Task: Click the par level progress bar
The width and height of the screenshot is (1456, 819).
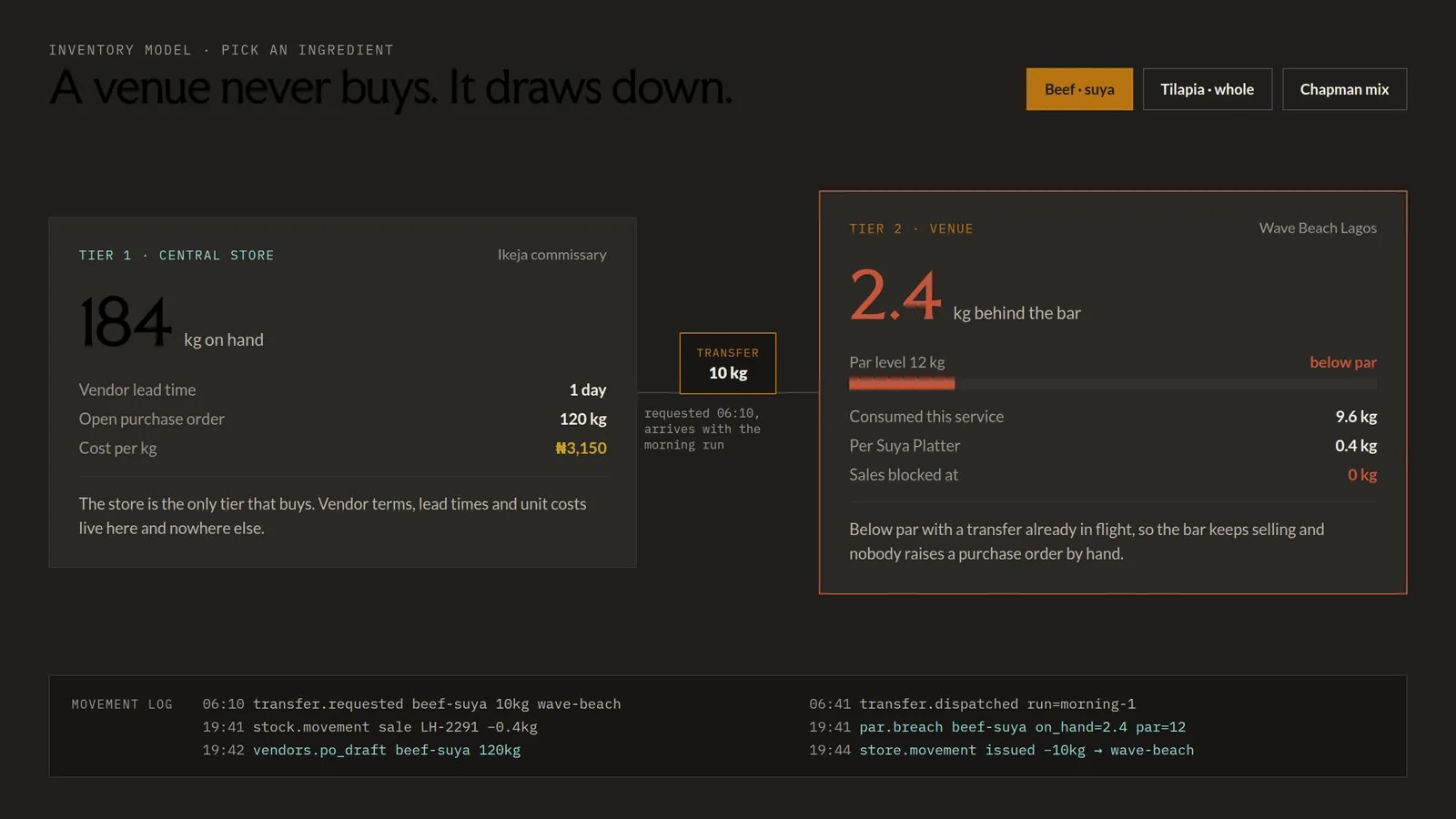Action: point(1113,384)
